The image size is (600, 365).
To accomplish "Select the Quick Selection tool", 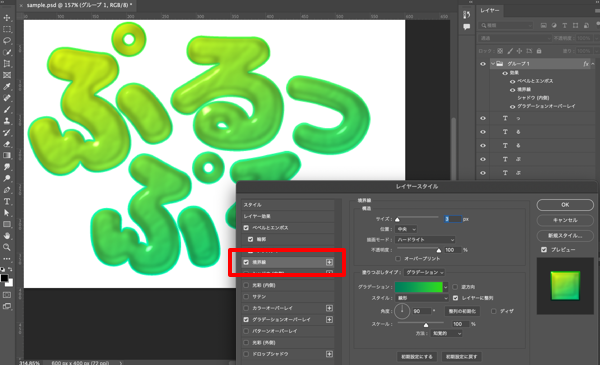I will point(7,52).
